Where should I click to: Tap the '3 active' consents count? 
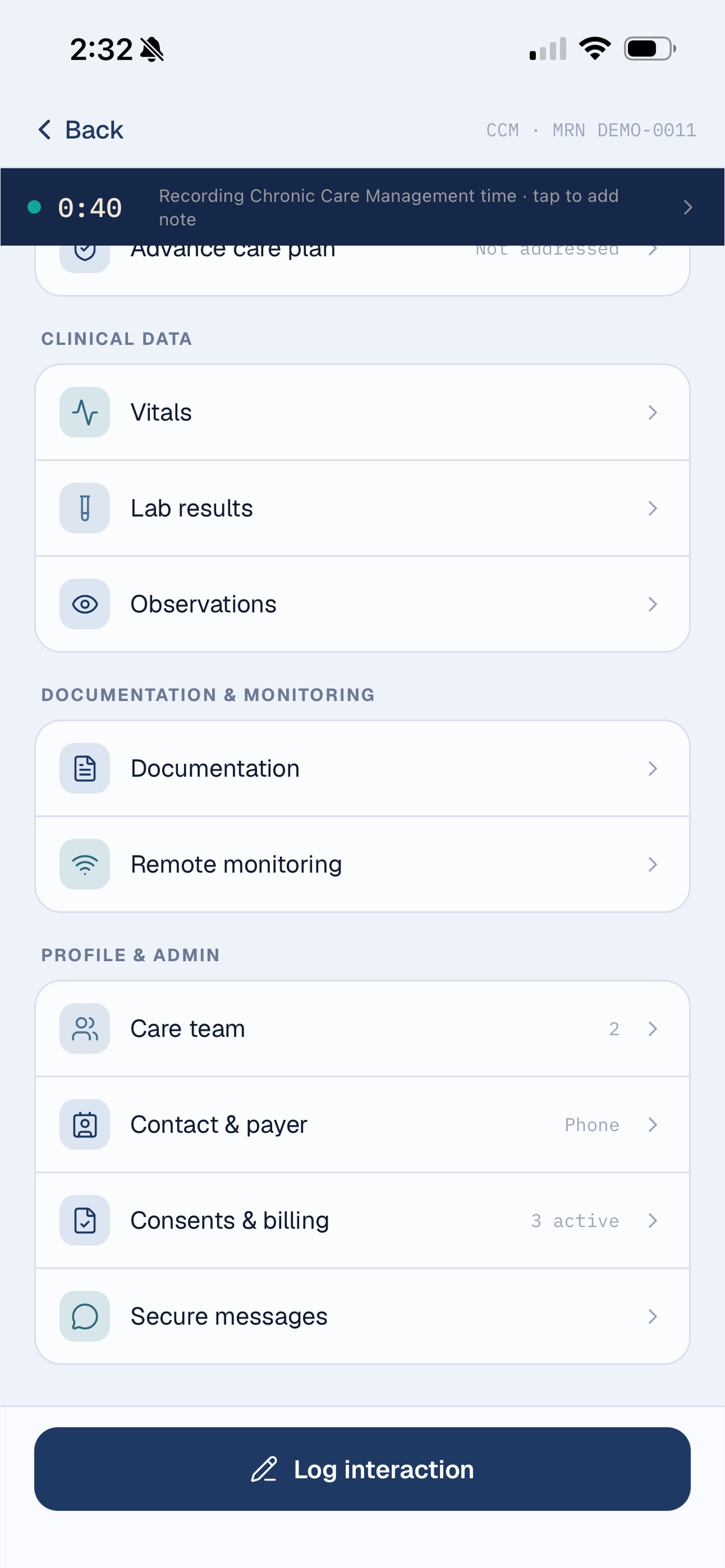[x=575, y=1220]
